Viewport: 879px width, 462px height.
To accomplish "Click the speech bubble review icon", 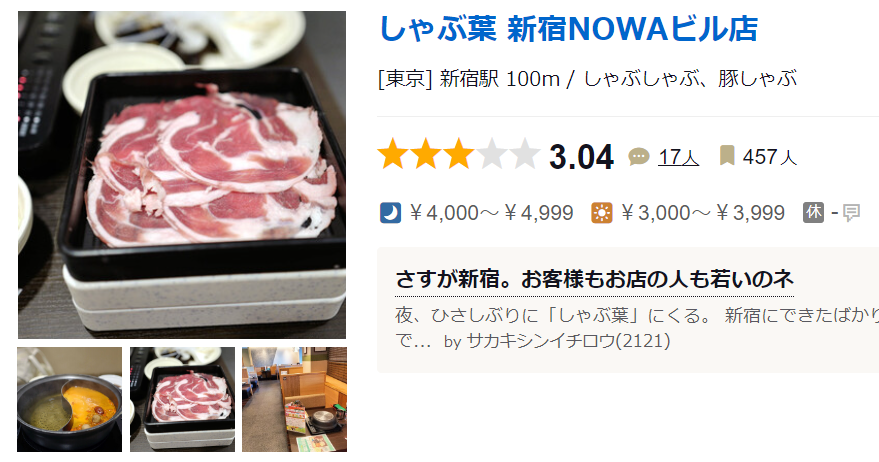I will [639, 156].
